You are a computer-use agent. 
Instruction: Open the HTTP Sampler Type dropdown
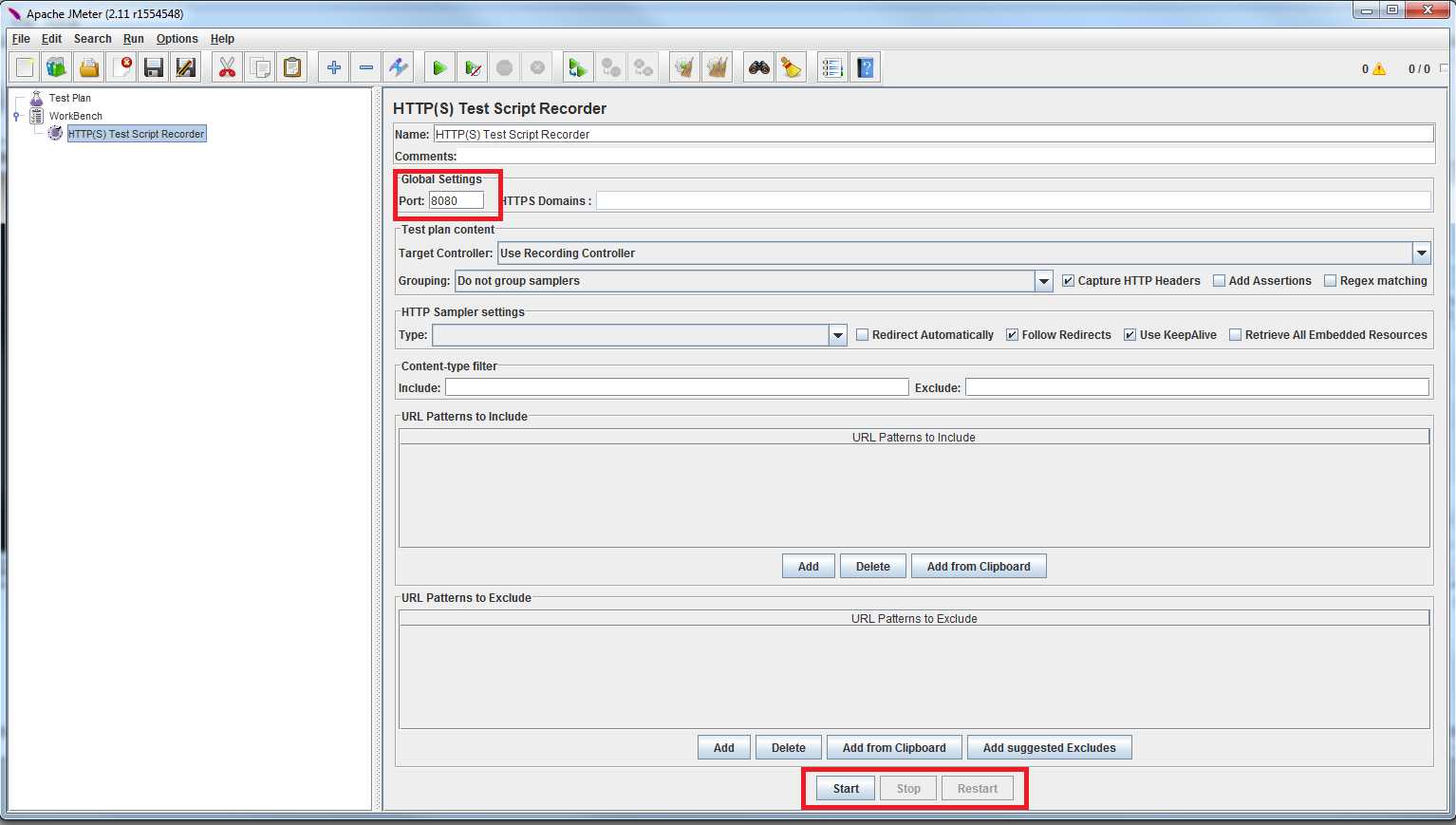pyautogui.click(x=838, y=335)
